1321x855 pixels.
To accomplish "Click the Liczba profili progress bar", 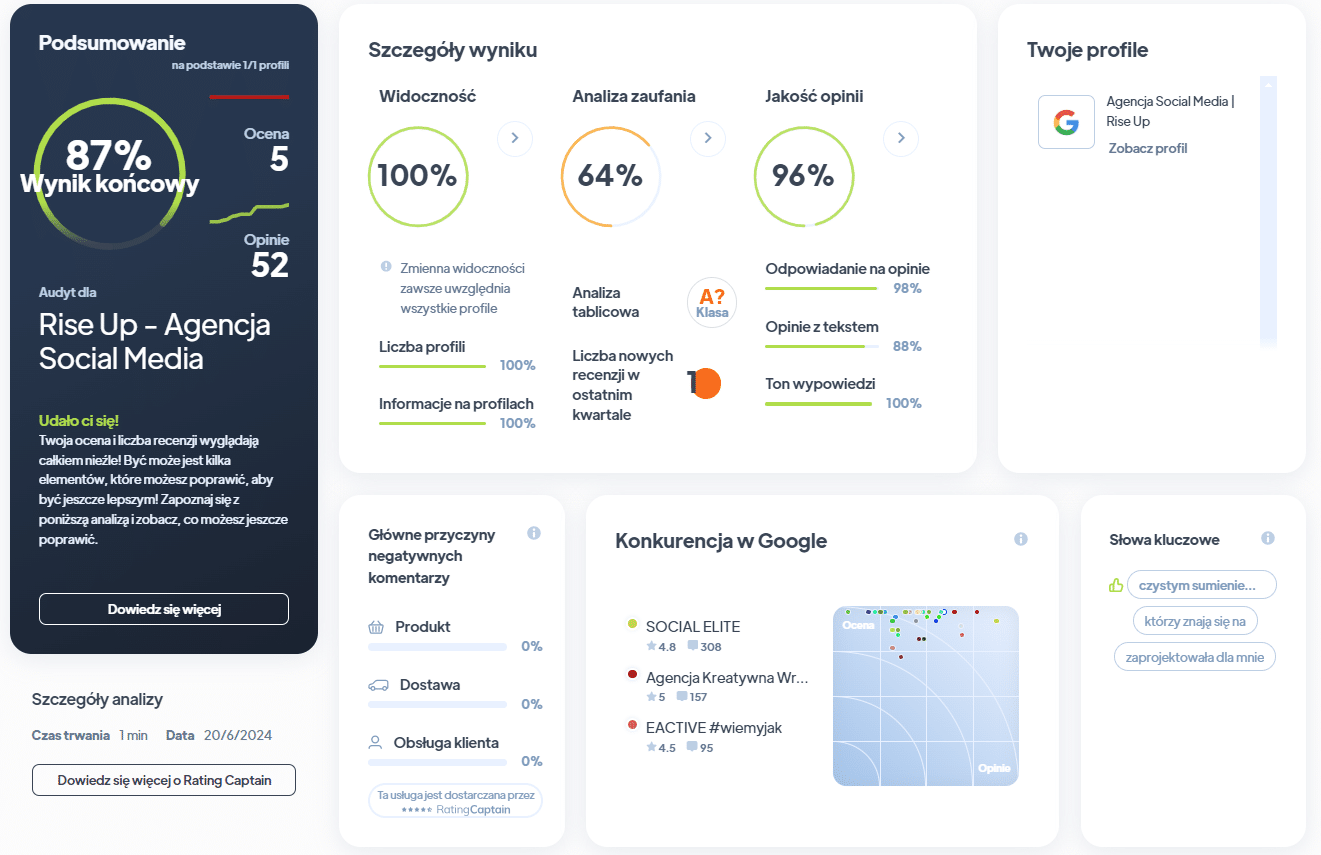I will (x=432, y=367).
